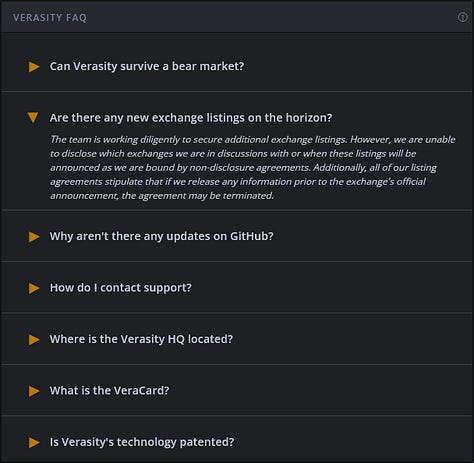This screenshot has width=474, height=463.
Task: Click arrow next to VeraCard question
Action: click(34, 391)
